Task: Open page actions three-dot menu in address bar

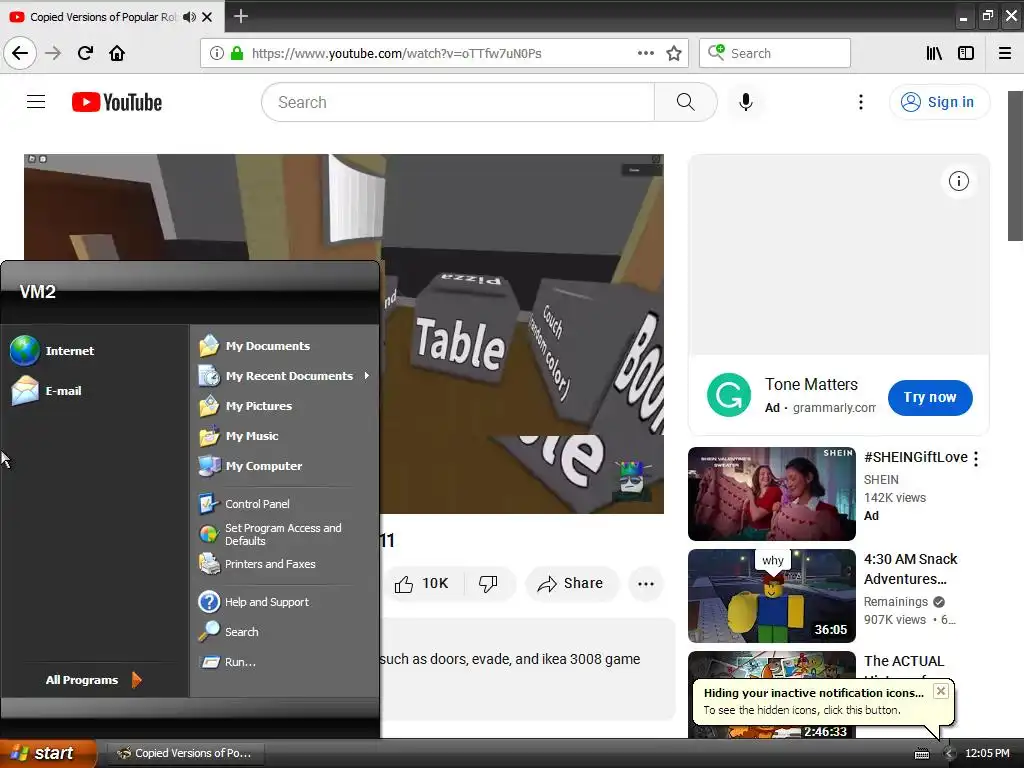Action: [645, 53]
